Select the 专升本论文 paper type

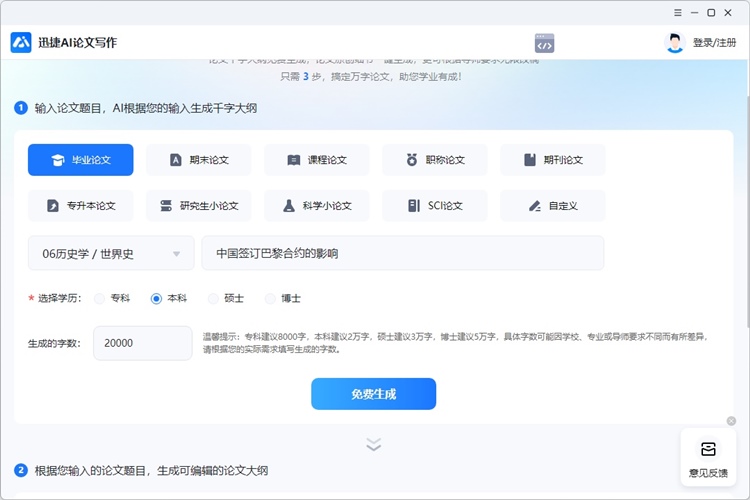[x=81, y=206]
